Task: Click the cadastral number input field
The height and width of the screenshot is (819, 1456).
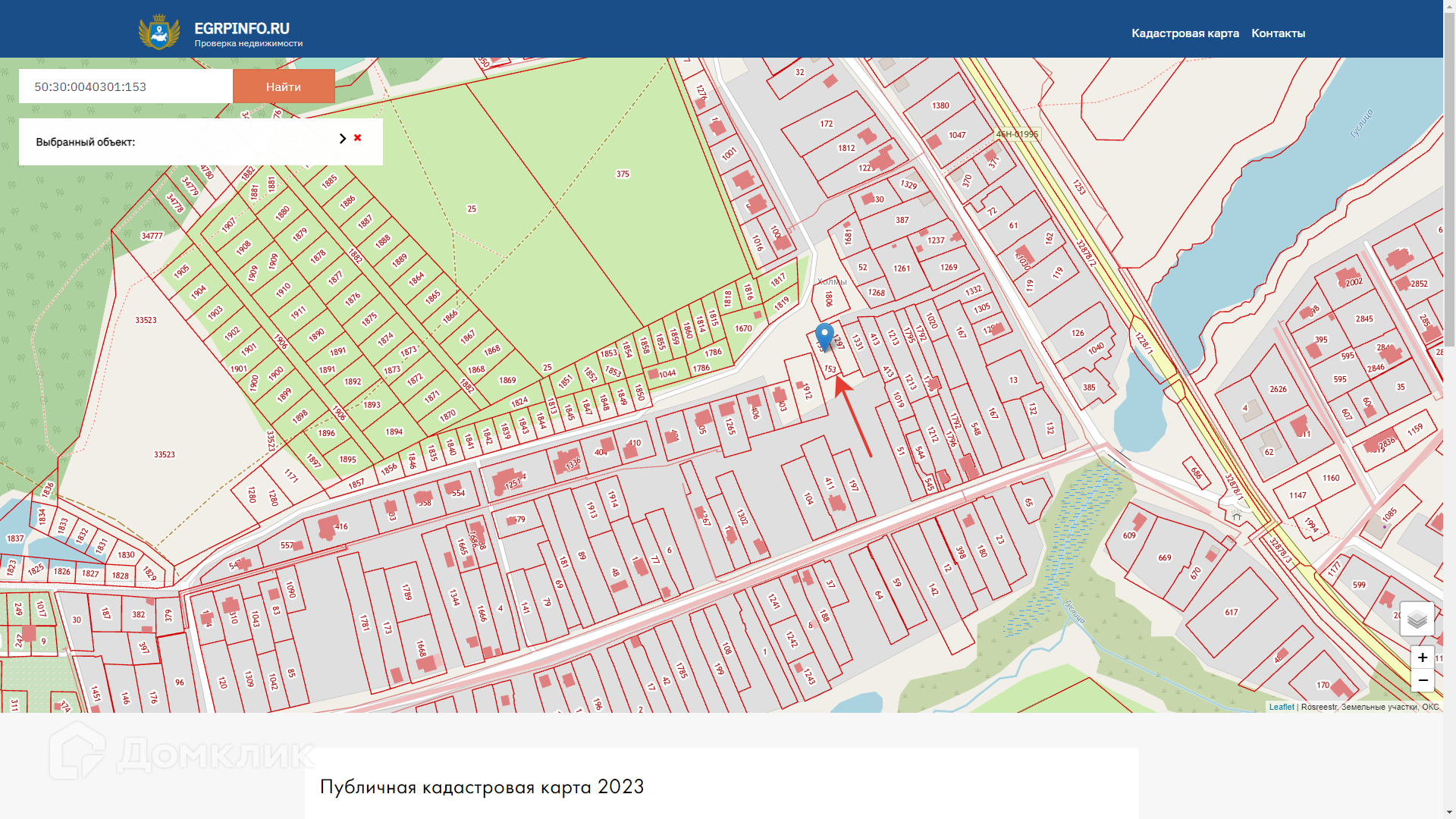Action: pos(126,86)
